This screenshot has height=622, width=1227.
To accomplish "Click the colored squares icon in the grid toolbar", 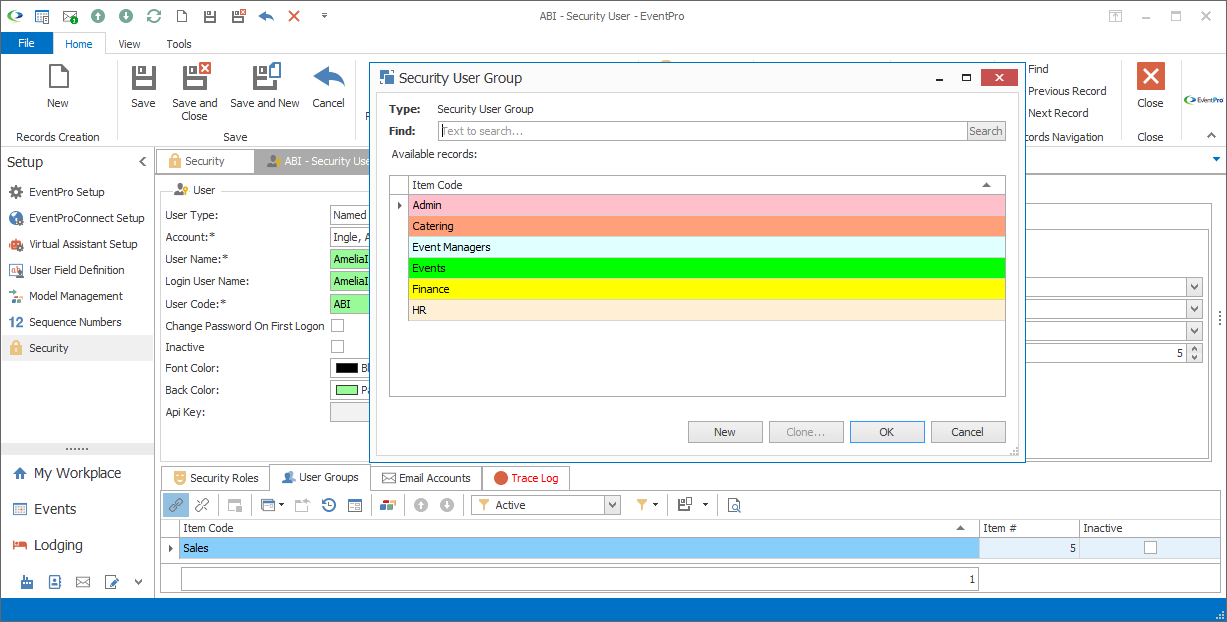I will coord(387,505).
